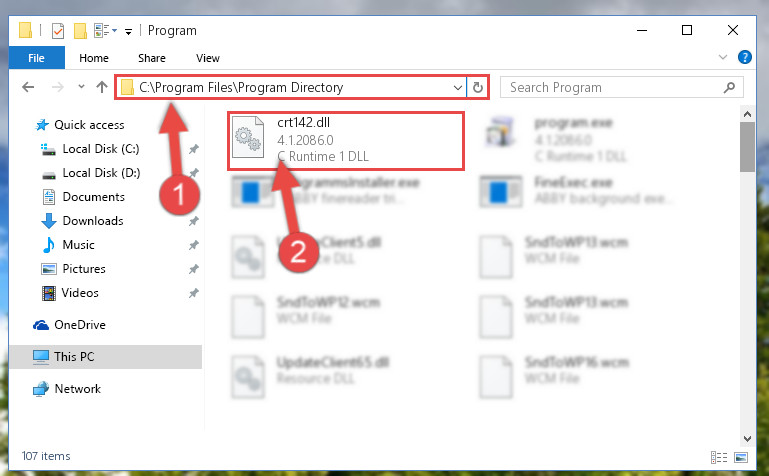Open the File menu tab
The width and height of the screenshot is (769, 476).
click(x=36, y=58)
